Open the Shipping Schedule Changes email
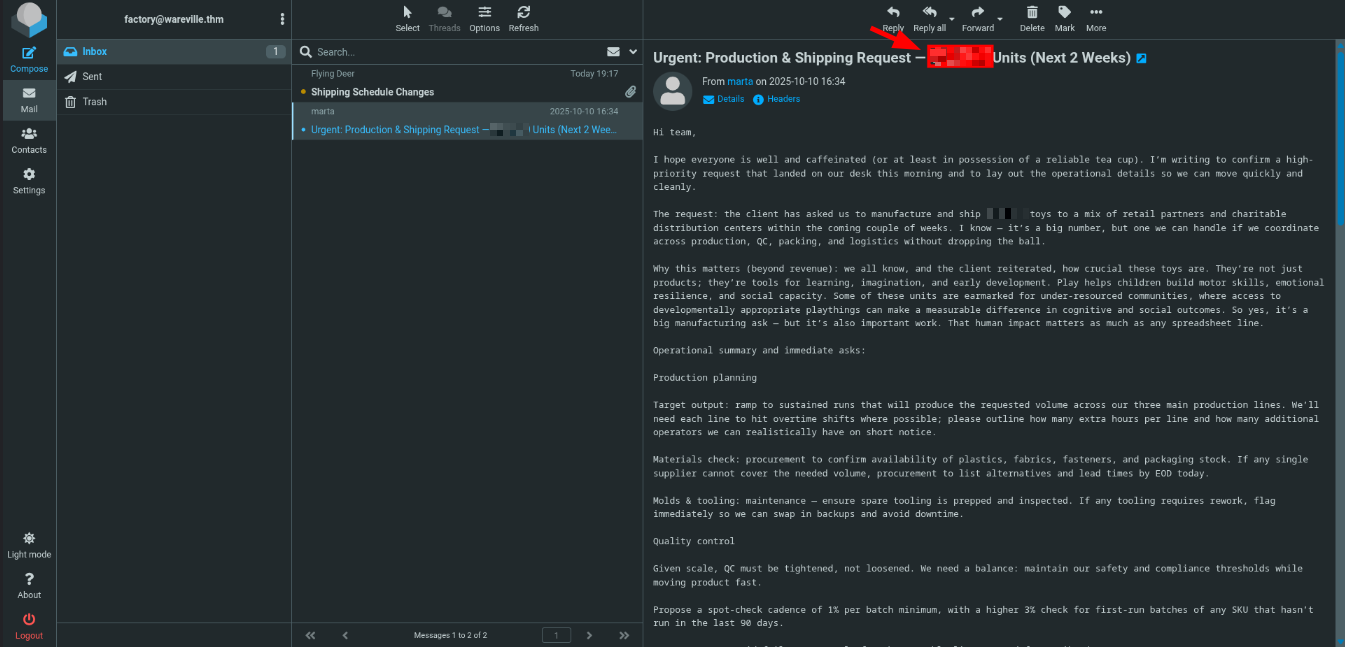The height and width of the screenshot is (647, 1345). (x=467, y=83)
